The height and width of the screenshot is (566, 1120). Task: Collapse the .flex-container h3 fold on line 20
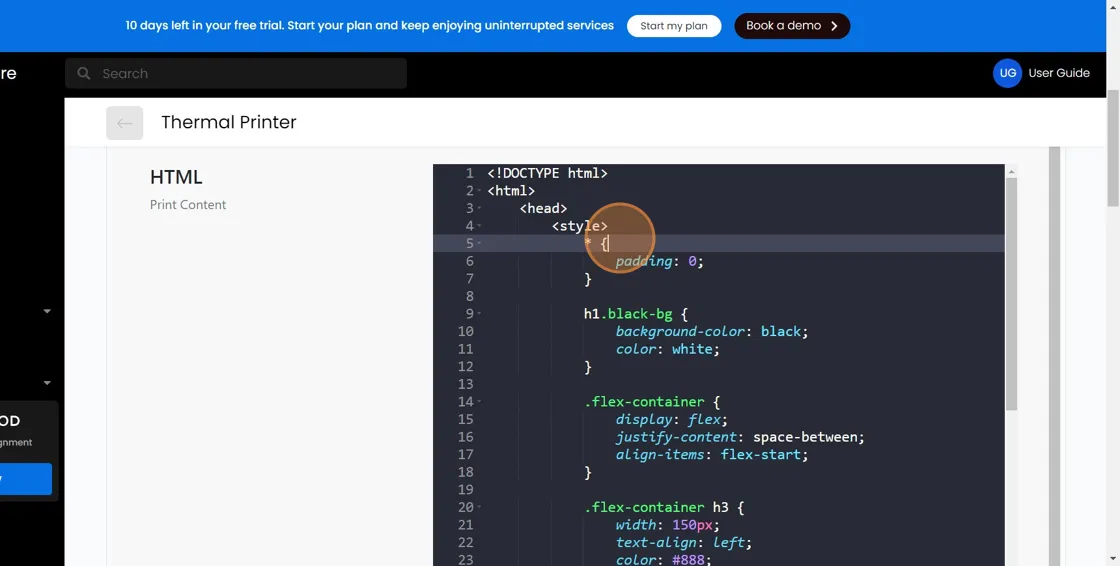pos(479,507)
